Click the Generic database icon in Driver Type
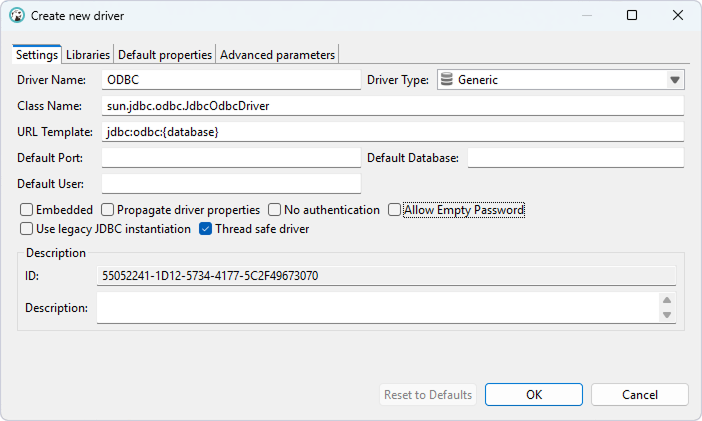Screen dimensions: 702x421 447,80
